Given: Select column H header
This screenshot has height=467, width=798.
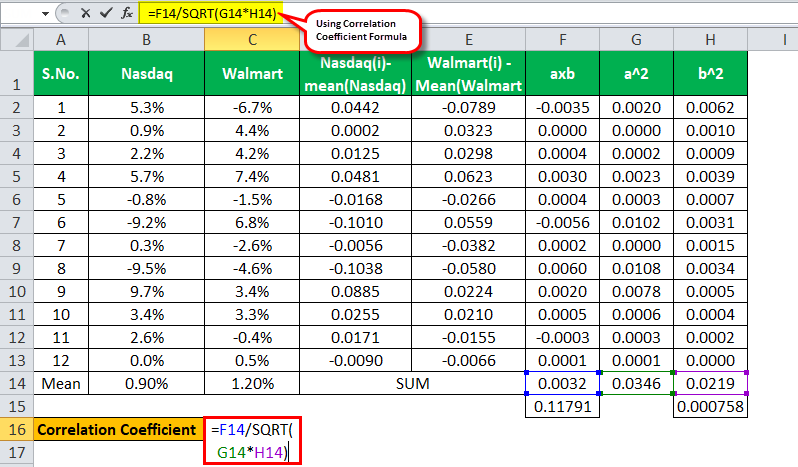Looking at the screenshot, I should [x=710, y=39].
